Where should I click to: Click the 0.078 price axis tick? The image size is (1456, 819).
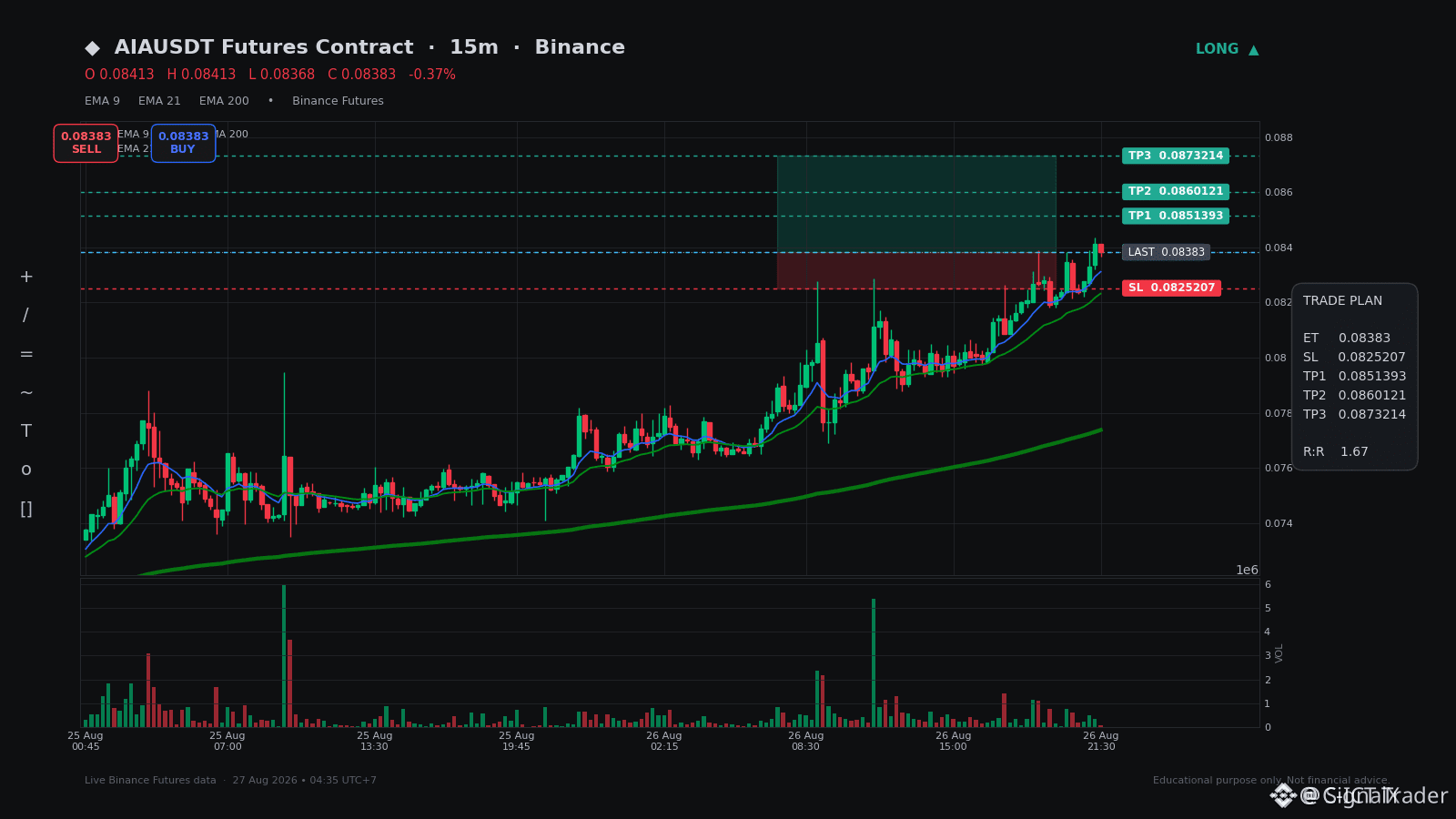point(1279,414)
